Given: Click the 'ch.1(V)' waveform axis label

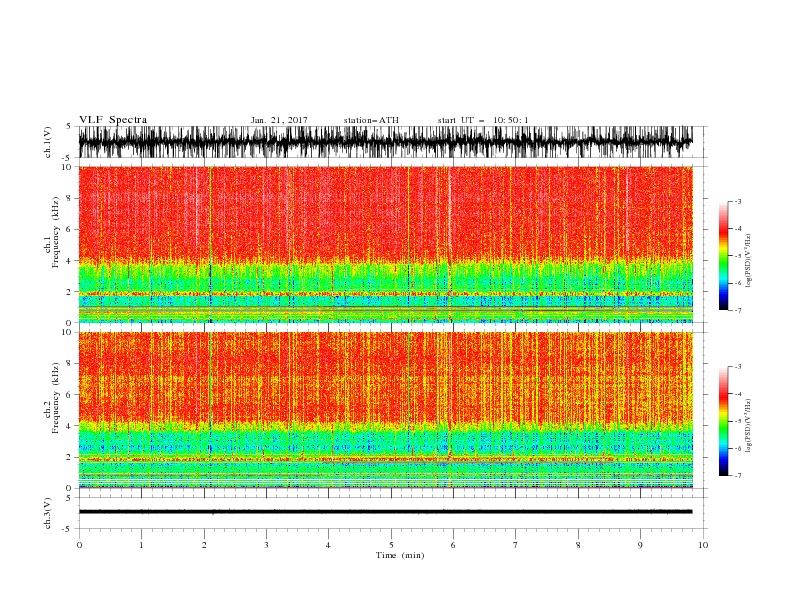Looking at the screenshot, I should (x=48, y=142).
